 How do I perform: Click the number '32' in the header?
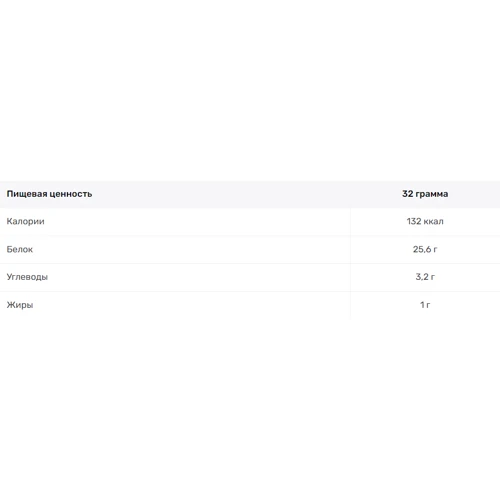[x=408, y=194]
